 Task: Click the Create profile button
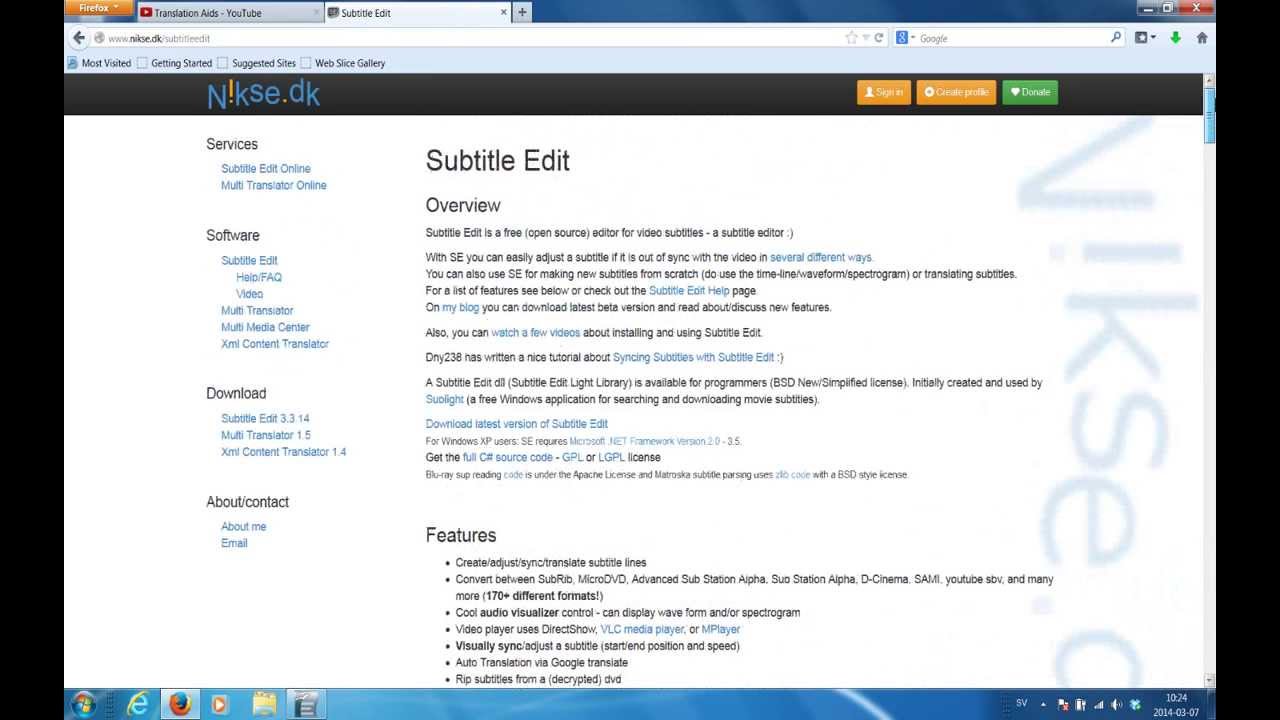957,92
